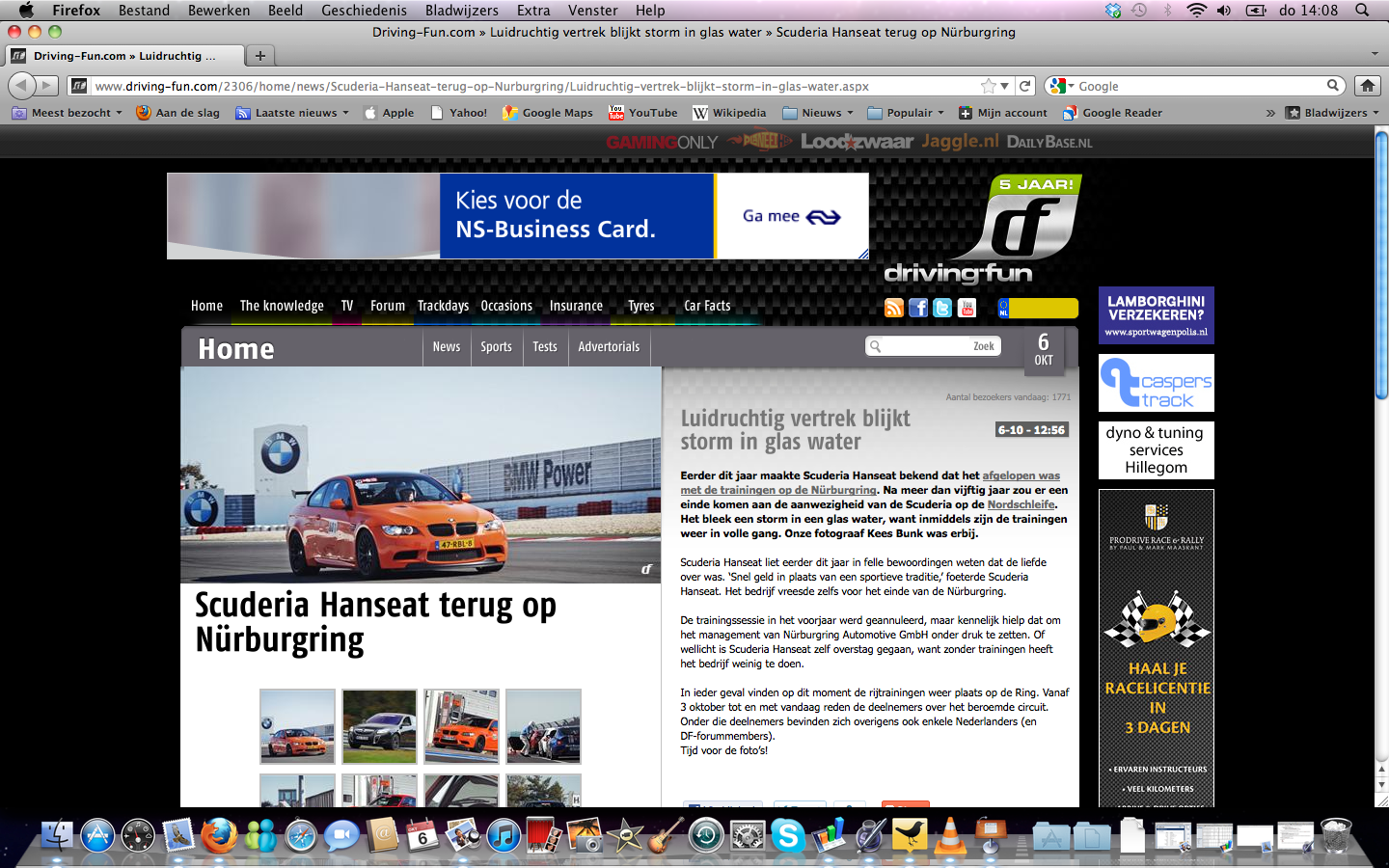Open the YouTube icon in site header

tap(967, 308)
